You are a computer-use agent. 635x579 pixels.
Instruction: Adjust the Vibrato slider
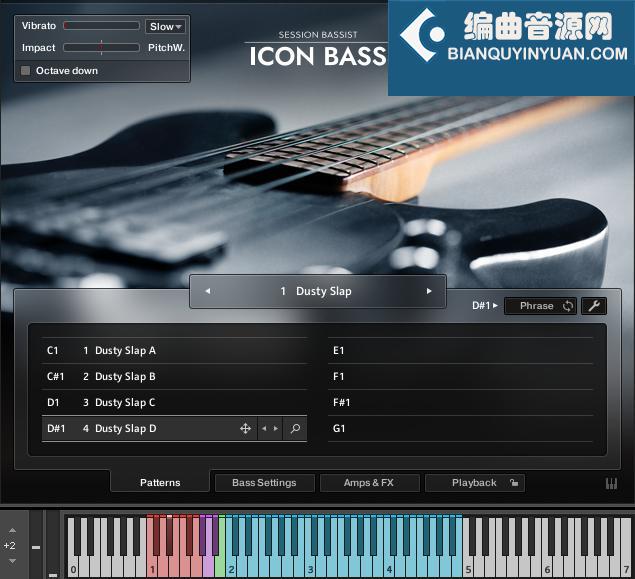pos(101,26)
